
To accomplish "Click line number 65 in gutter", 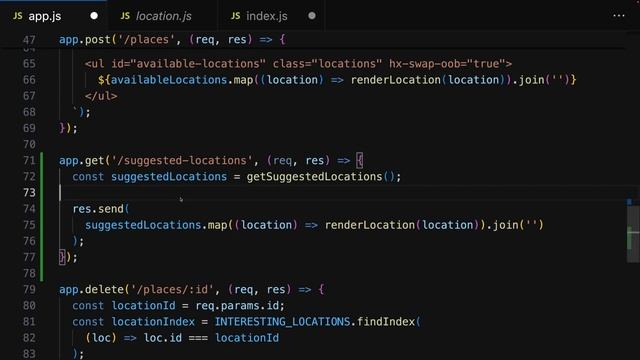I will (x=29, y=64).
